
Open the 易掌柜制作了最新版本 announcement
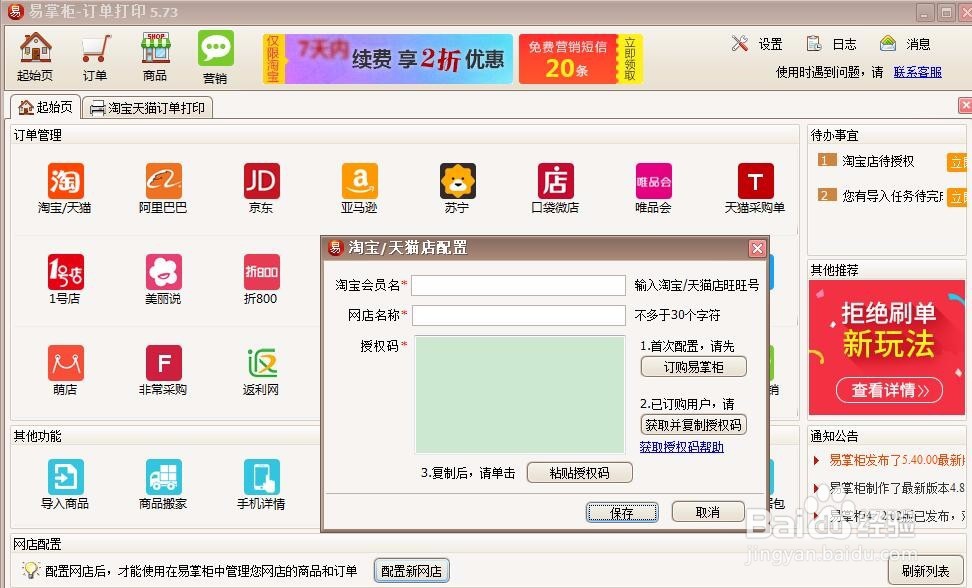point(896,488)
